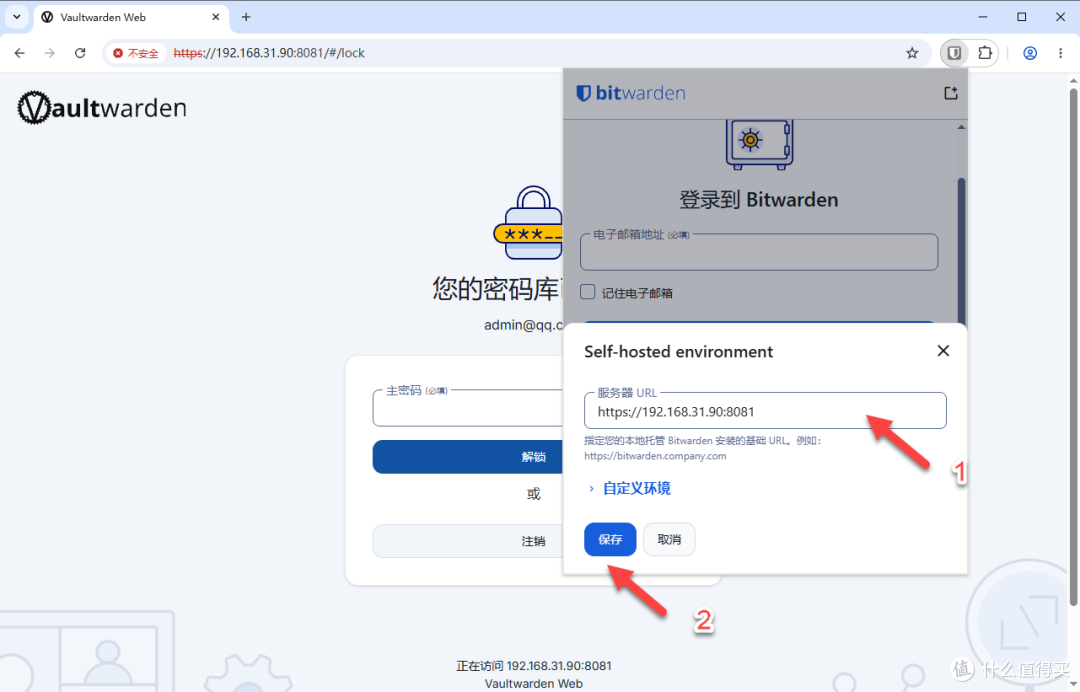Open the Chrome extensions puzzle icon

coord(985,53)
